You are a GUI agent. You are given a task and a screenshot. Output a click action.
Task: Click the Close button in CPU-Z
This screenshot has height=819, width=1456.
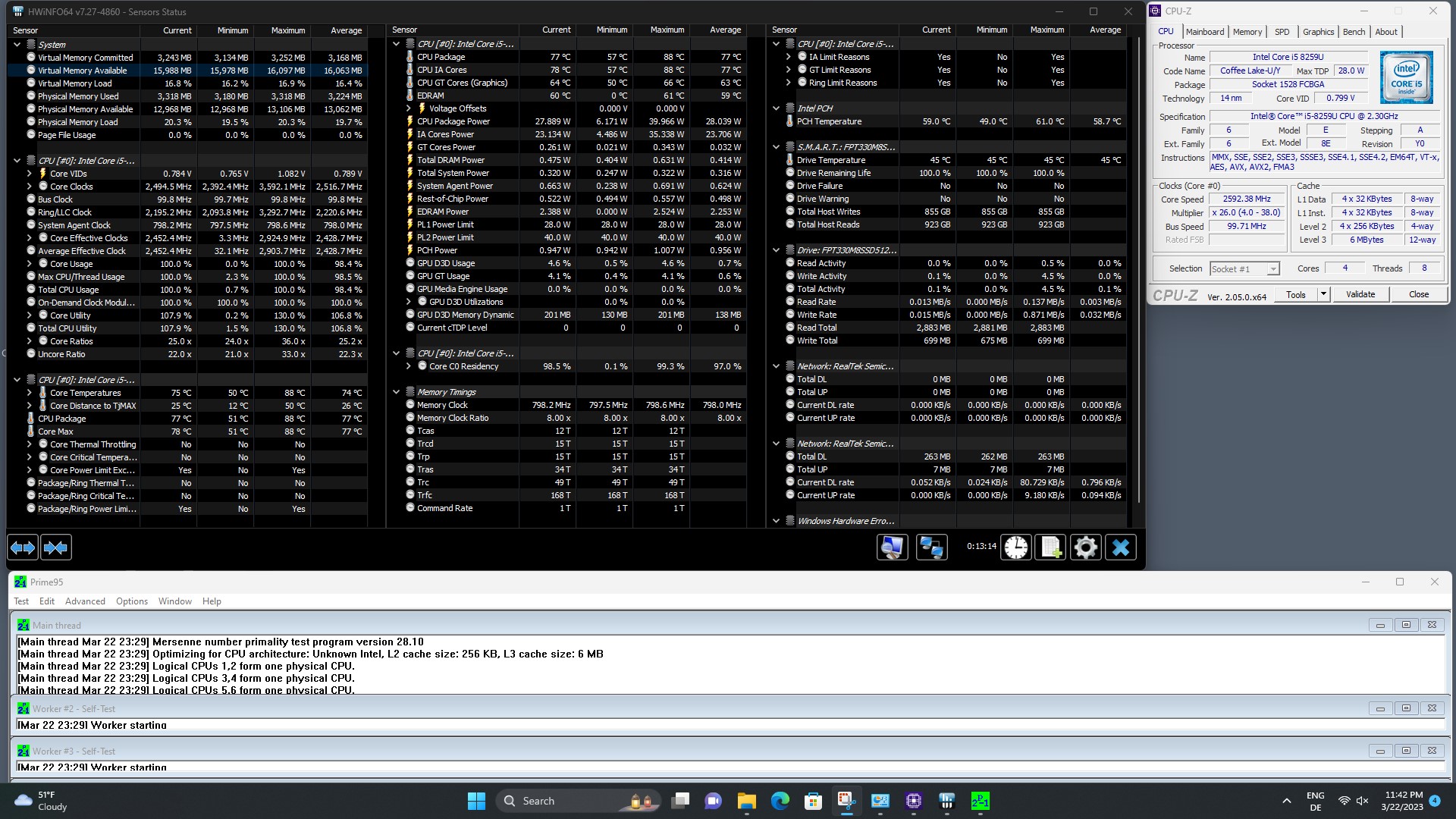click(1418, 294)
